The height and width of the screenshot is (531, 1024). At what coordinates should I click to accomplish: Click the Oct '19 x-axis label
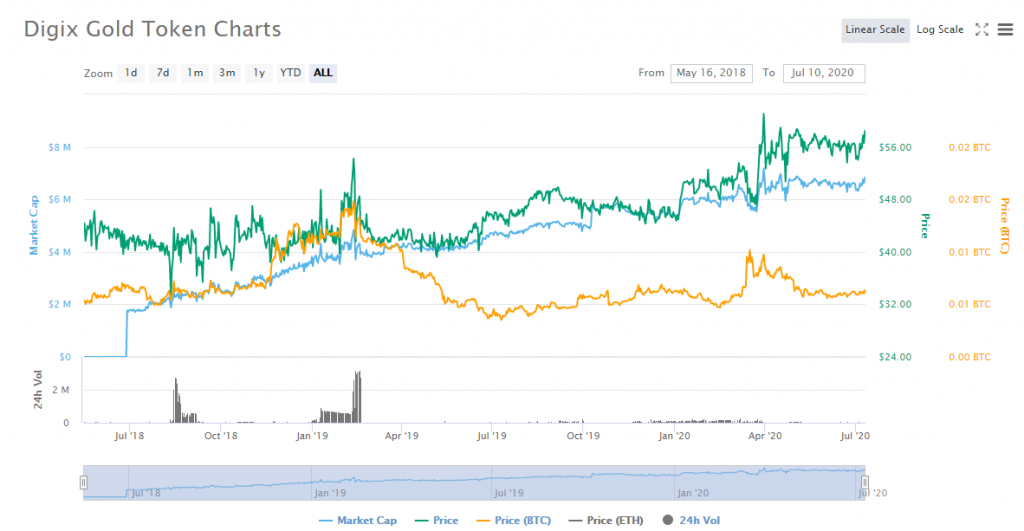tap(583, 436)
